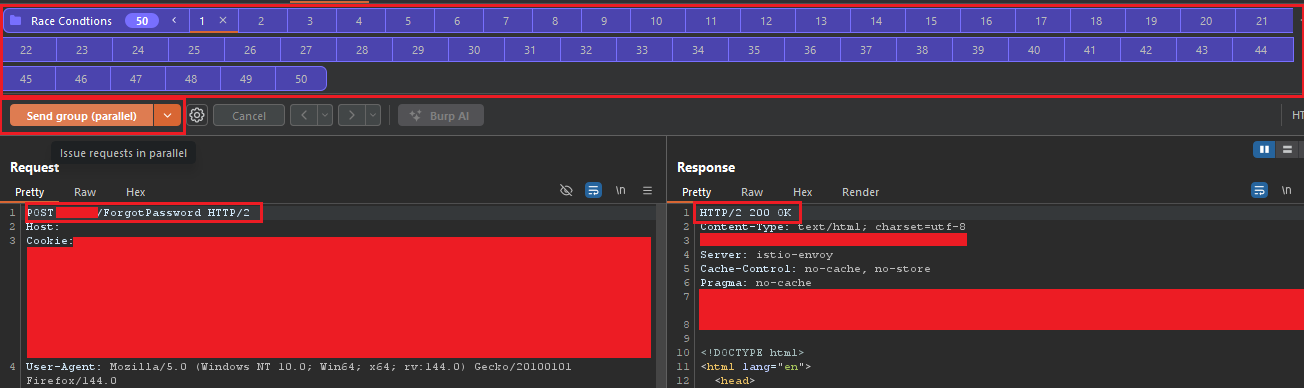Image resolution: width=1304 pixels, height=388 pixels.
Task: Switch Request view to Raw tab
Action: (x=85, y=192)
